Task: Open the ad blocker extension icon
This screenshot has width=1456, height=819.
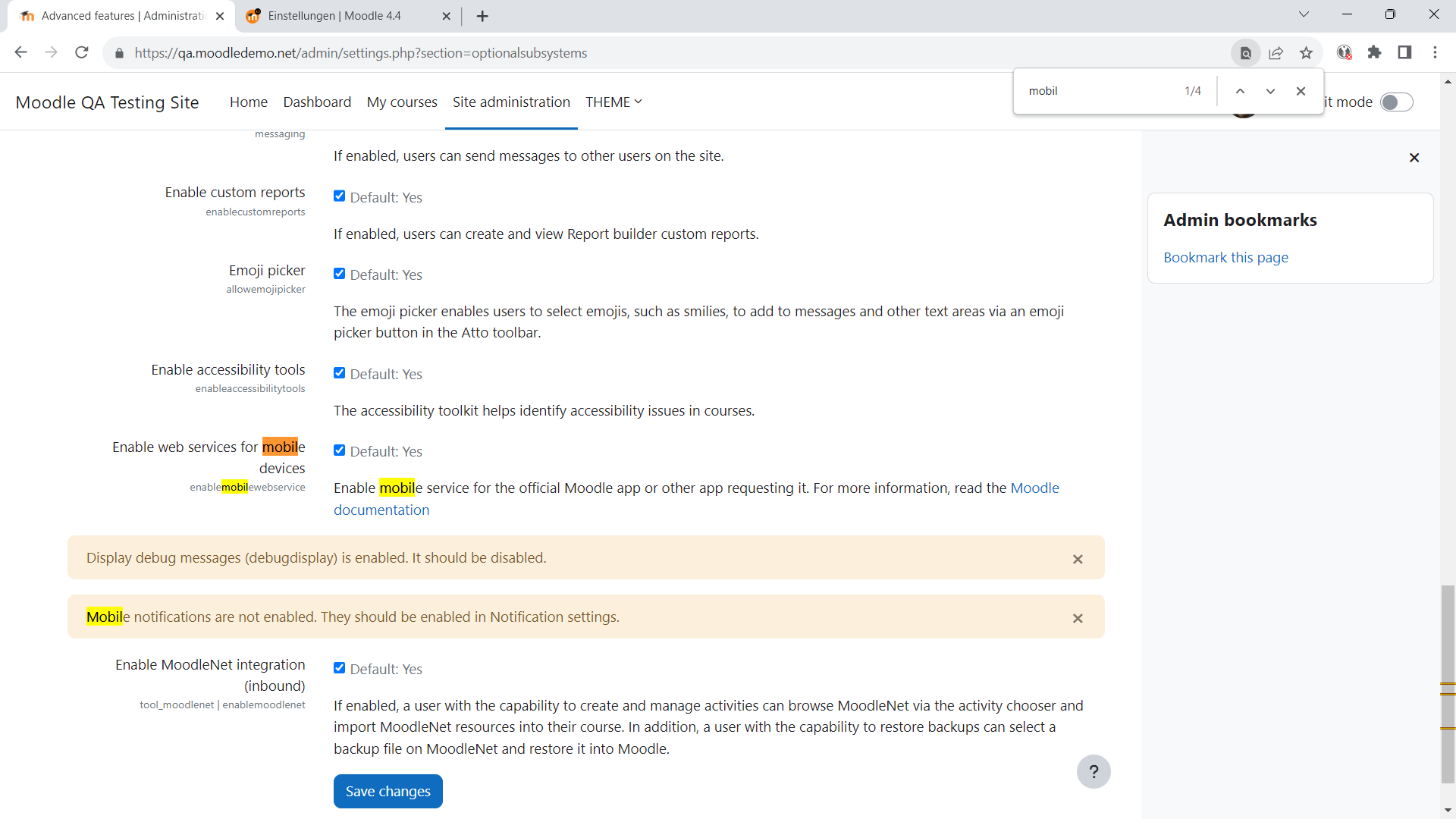Action: tap(1345, 52)
